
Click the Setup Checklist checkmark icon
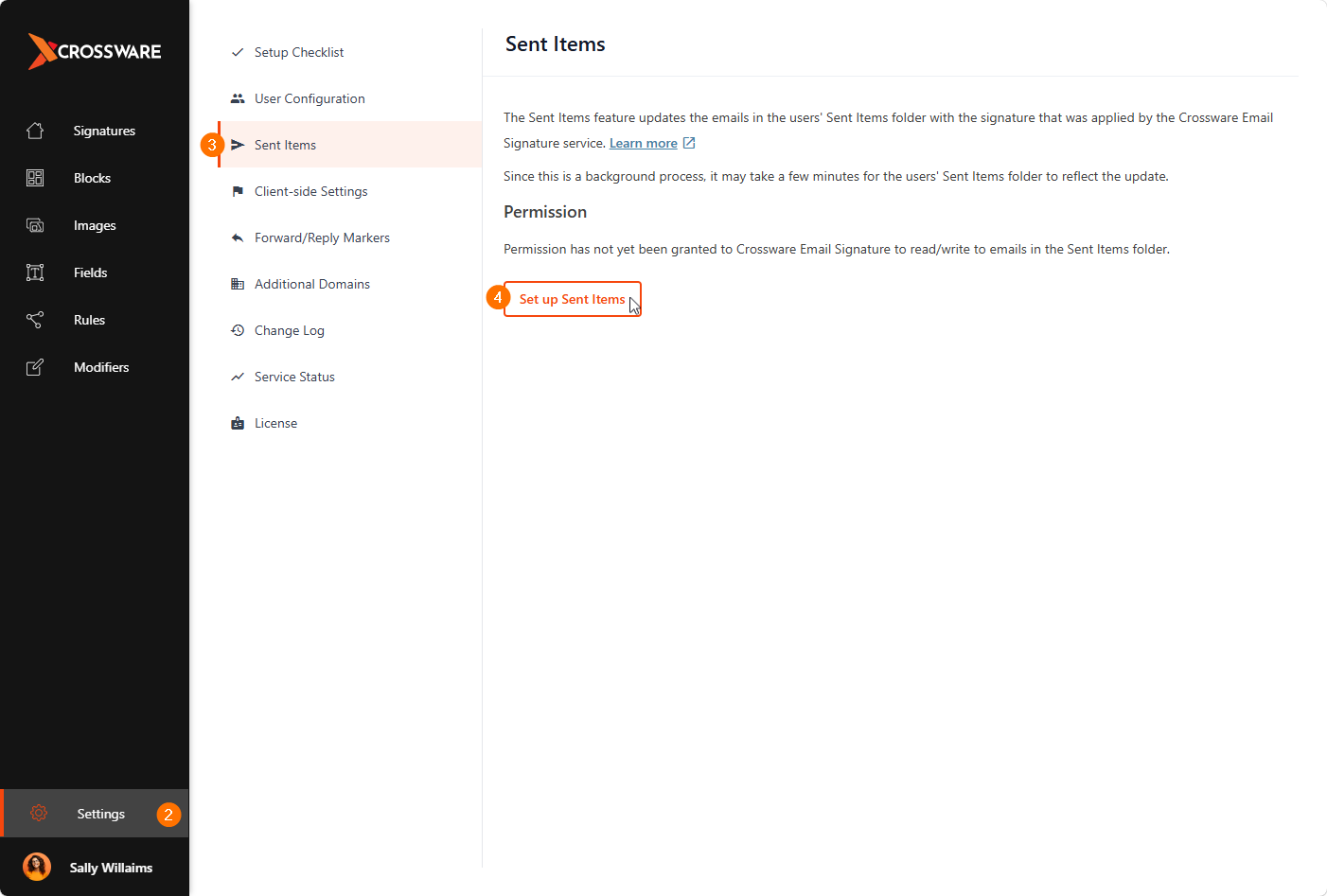pyautogui.click(x=238, y=52)
